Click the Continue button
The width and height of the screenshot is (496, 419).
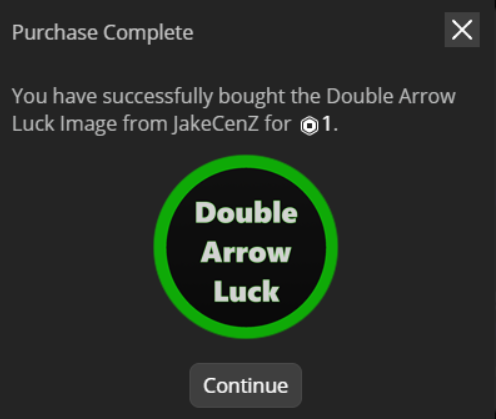tap(246, 385)
